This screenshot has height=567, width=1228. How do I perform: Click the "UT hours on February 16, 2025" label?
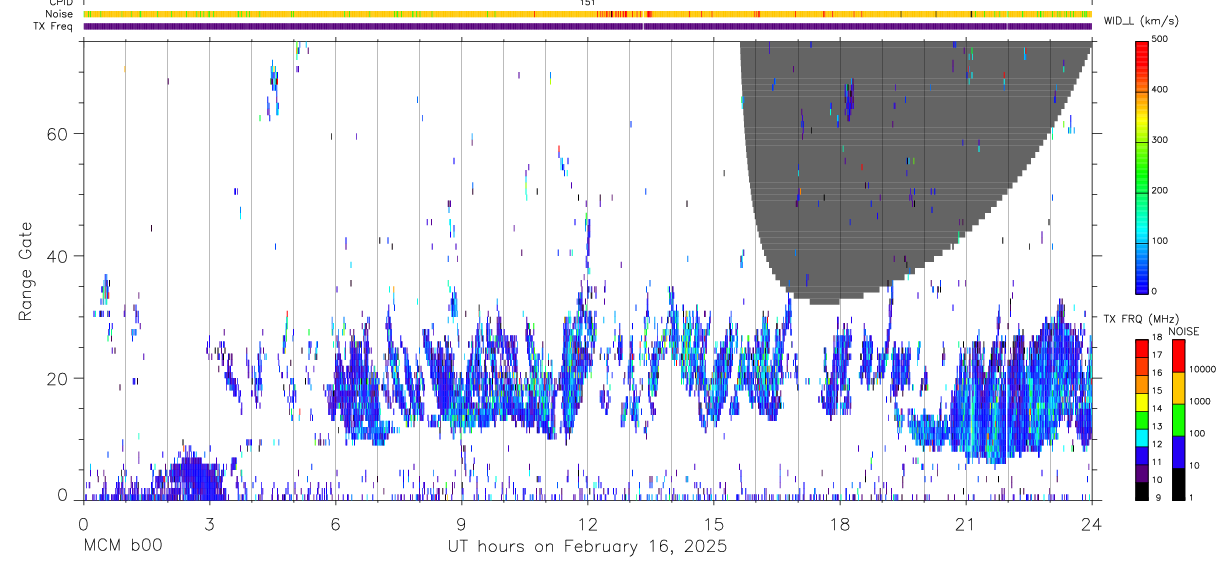[x=587, y=547]
